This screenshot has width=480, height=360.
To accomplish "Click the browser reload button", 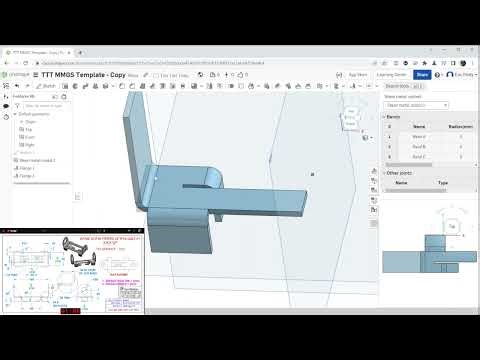I will (26, 63).
